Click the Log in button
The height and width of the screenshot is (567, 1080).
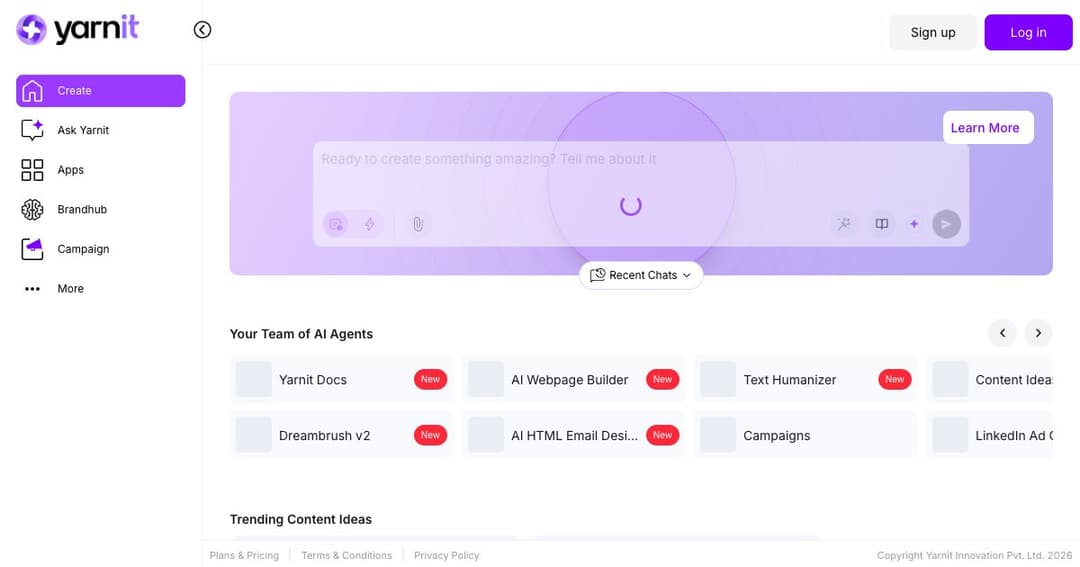1028,32
